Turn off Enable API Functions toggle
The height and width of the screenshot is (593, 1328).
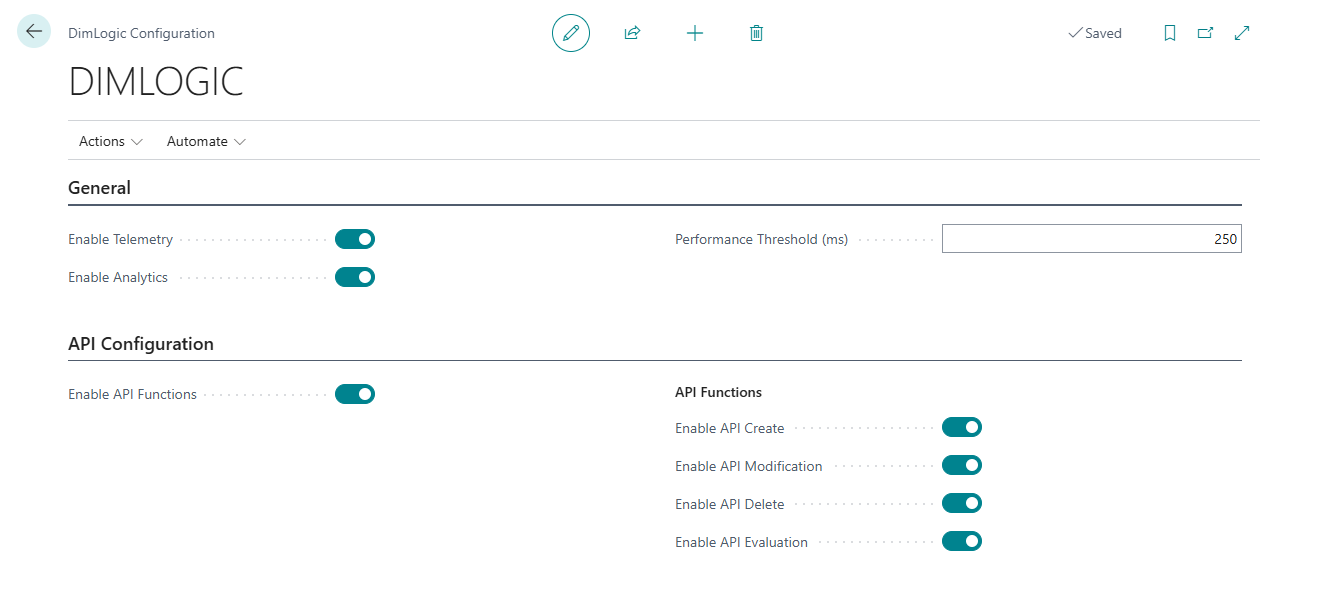(355, 394)
